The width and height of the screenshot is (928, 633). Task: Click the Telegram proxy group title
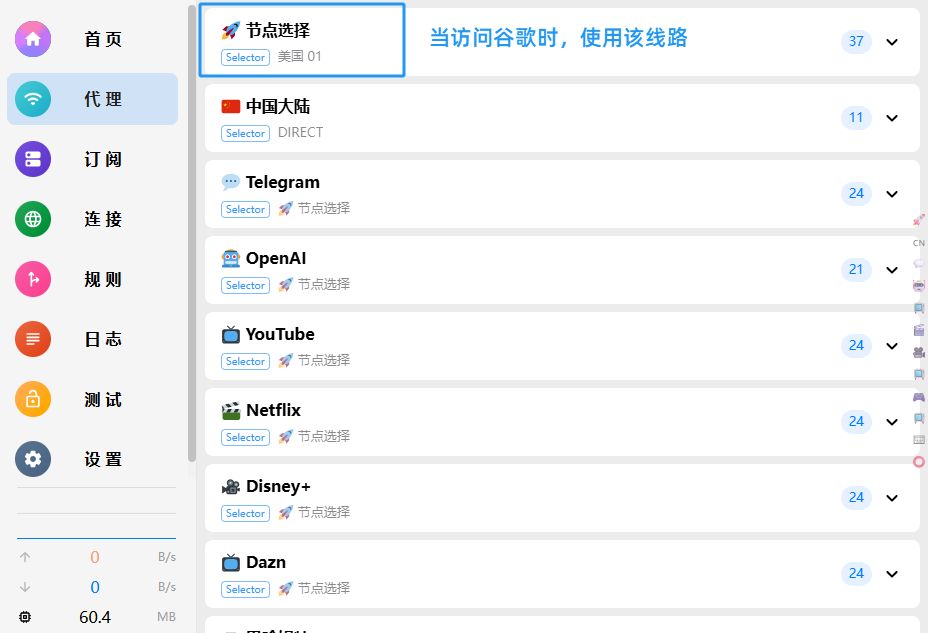[282, 182]
